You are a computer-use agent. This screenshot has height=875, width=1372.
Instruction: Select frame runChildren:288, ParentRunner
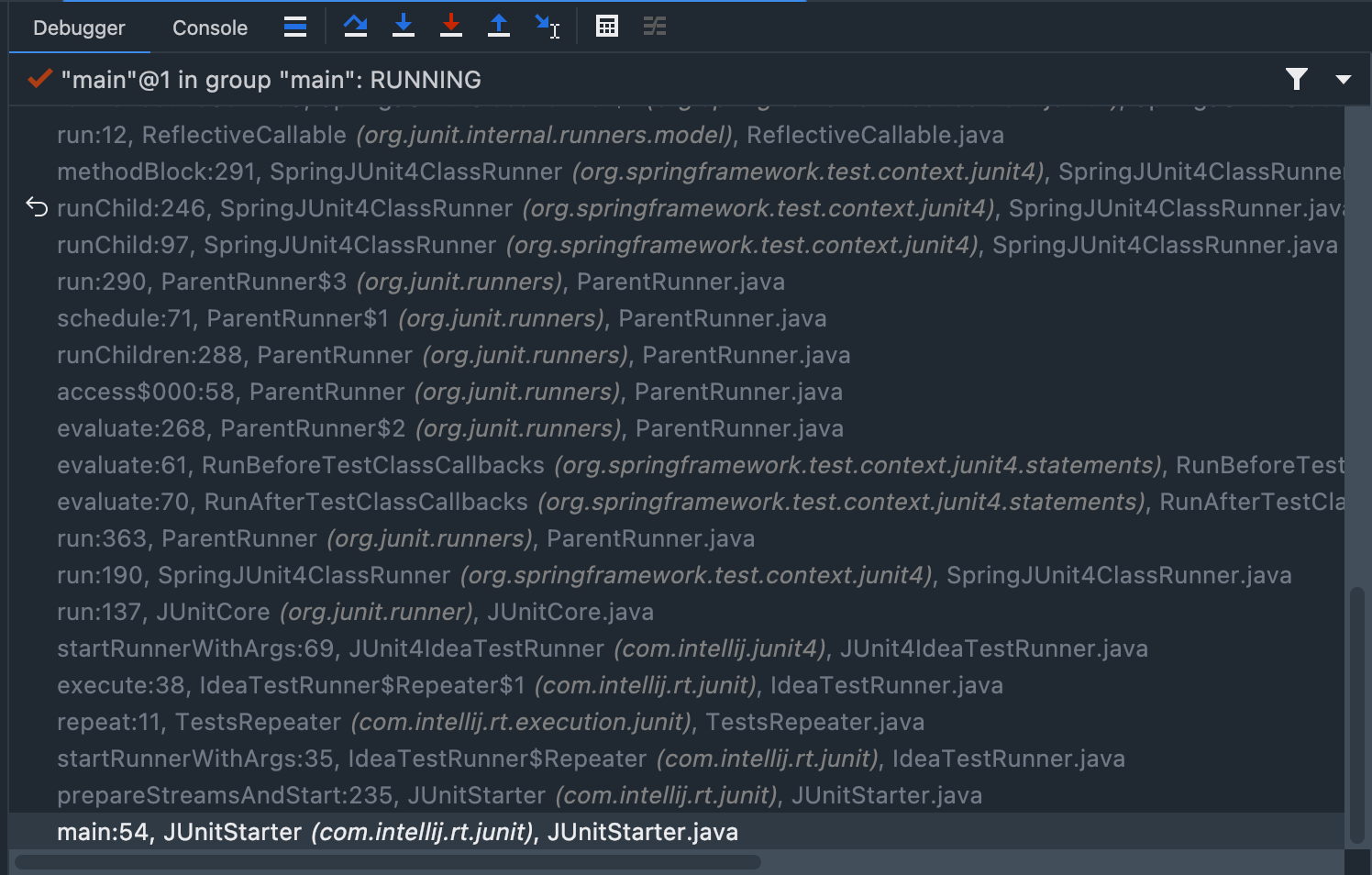point(677,355)
